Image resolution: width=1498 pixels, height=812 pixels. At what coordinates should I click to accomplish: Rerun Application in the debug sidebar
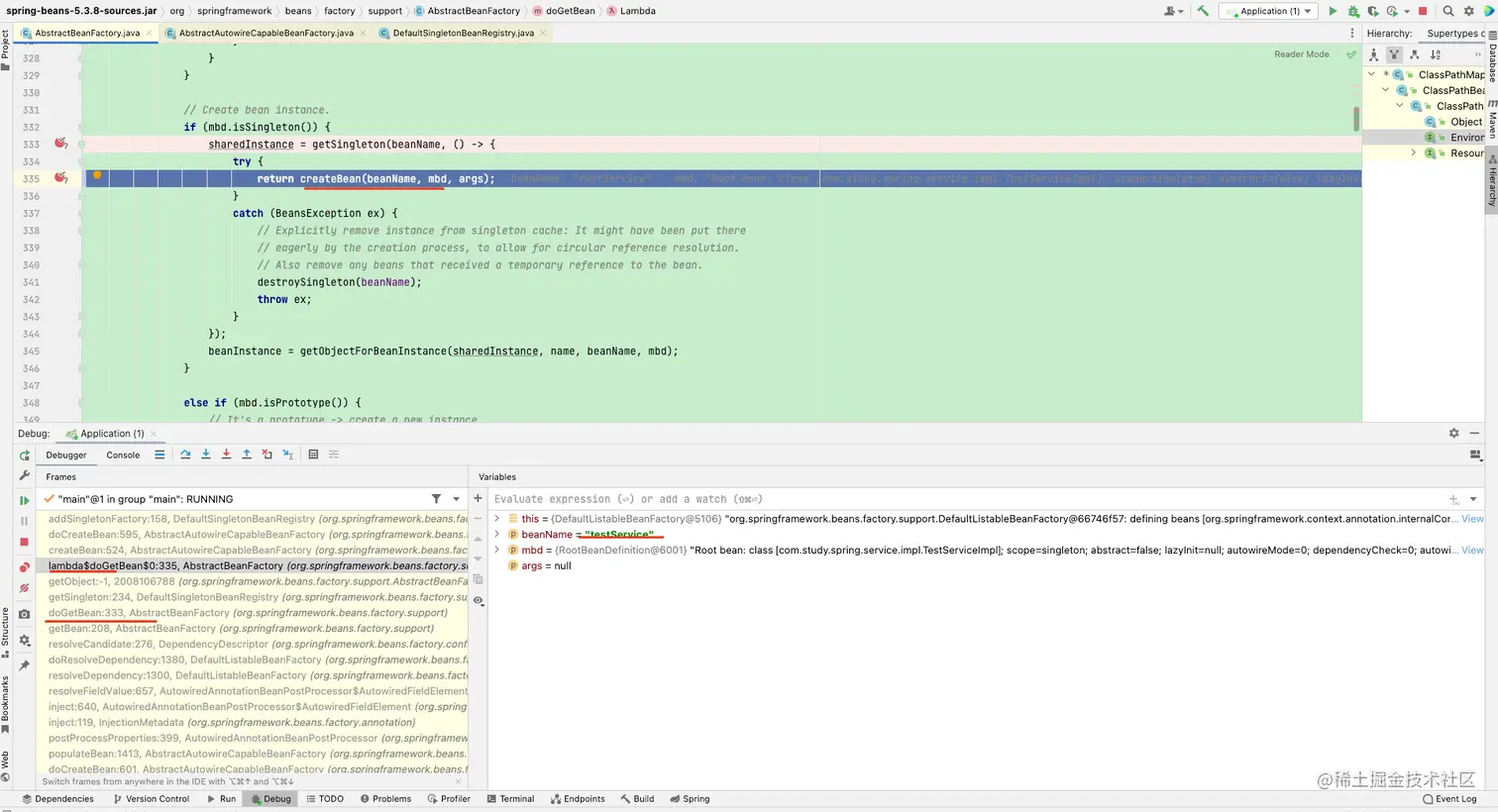(x=25, y=456)
